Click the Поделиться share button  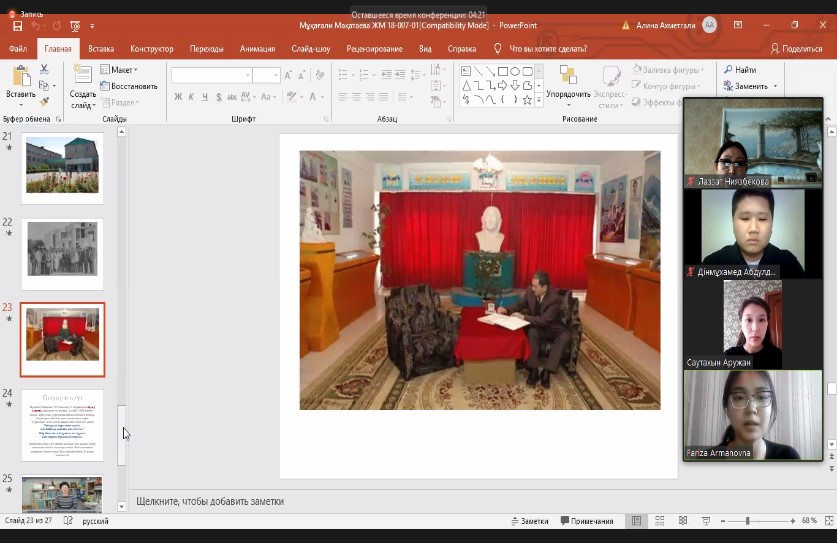click(x=795, y=48)
